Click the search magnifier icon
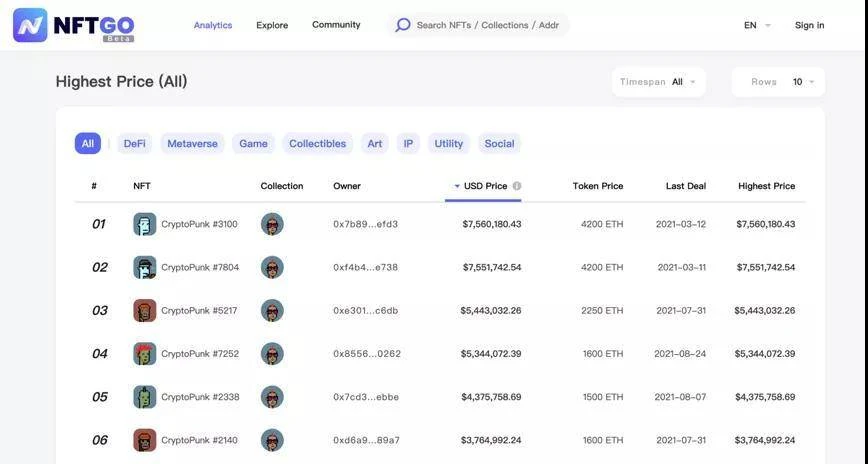Screen dimensions: 868x464 pos(403,25)
